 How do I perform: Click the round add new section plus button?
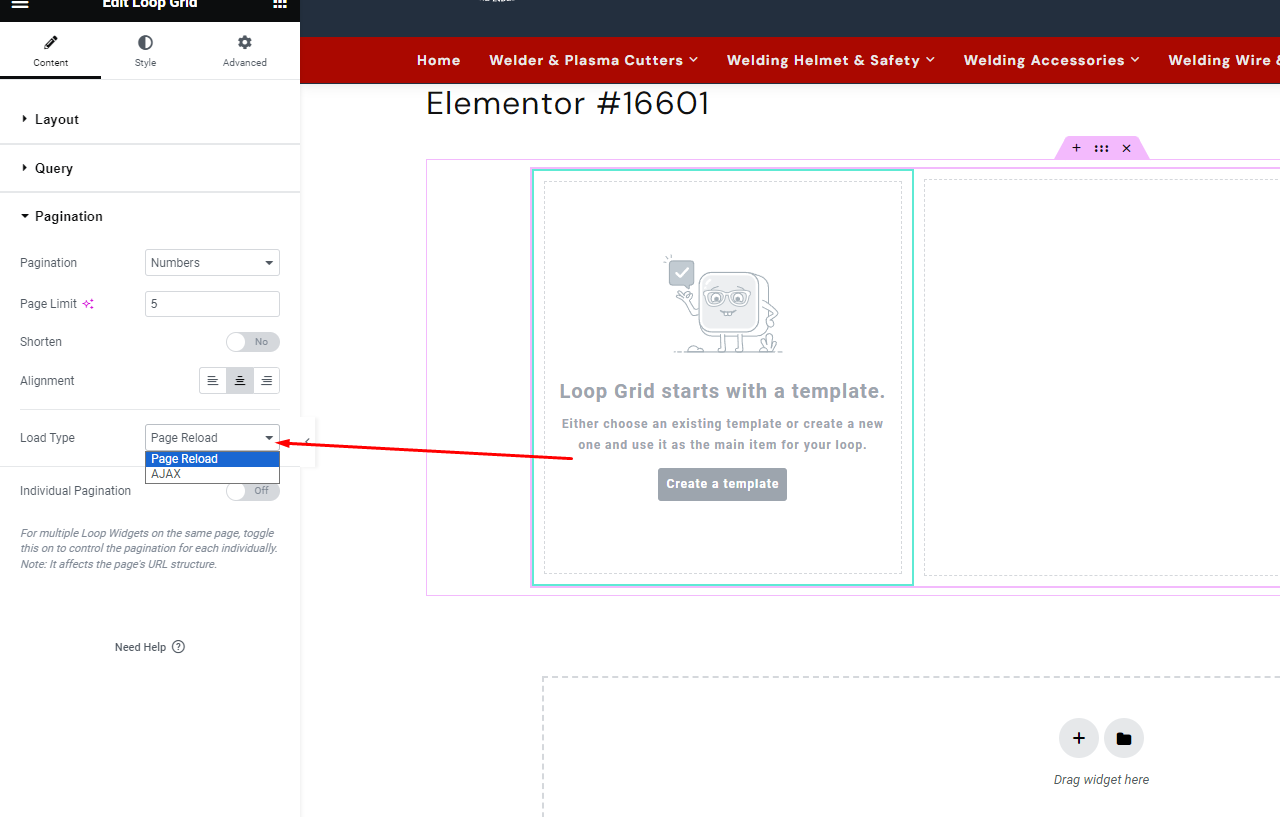coord(1078,739)
